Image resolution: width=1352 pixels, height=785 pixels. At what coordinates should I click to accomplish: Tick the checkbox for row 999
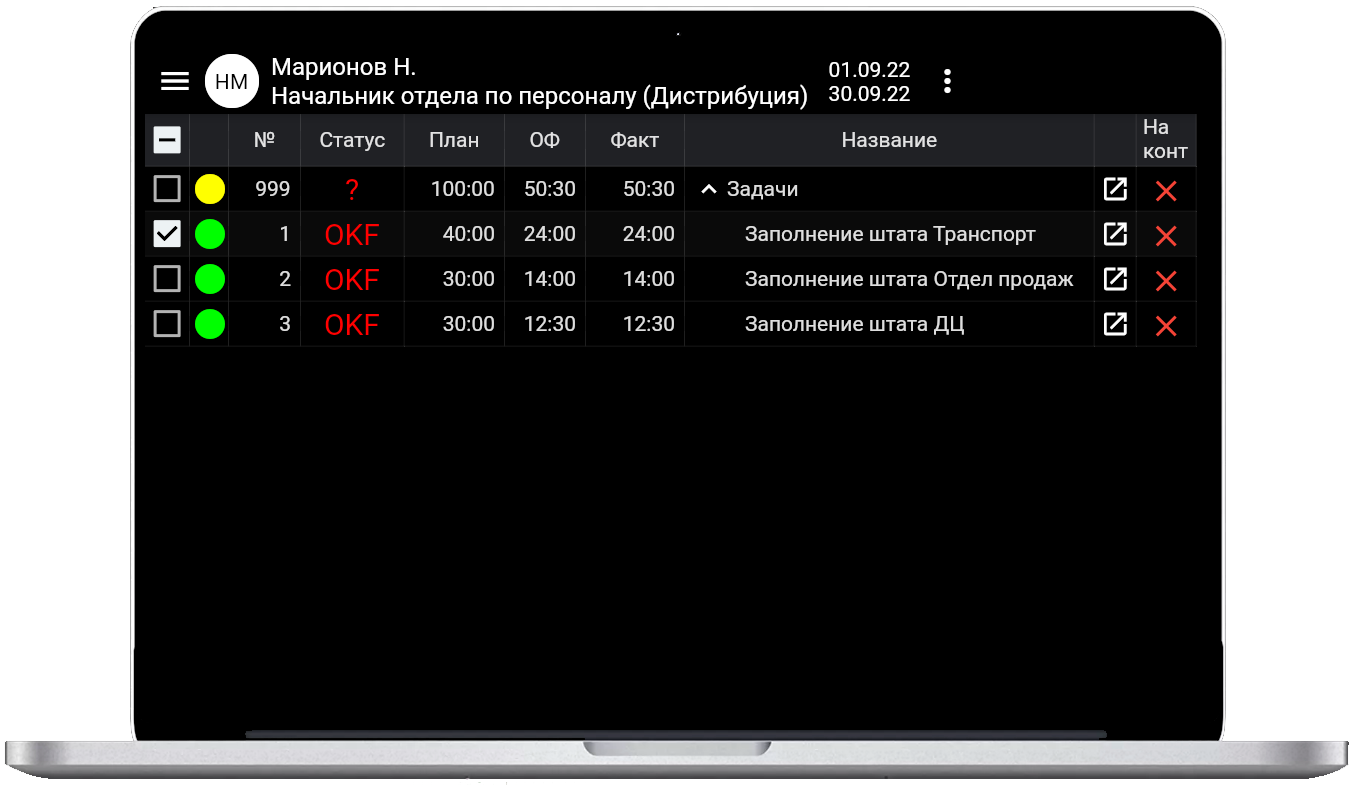[x=167, y=189]
